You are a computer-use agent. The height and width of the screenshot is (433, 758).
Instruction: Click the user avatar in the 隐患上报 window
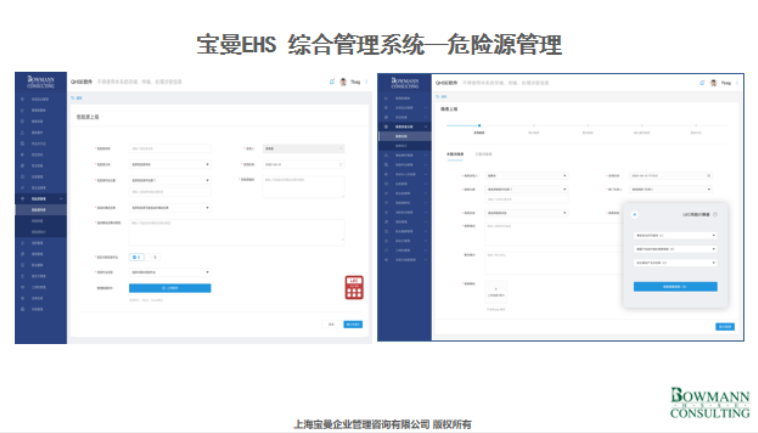click(714, 83)
